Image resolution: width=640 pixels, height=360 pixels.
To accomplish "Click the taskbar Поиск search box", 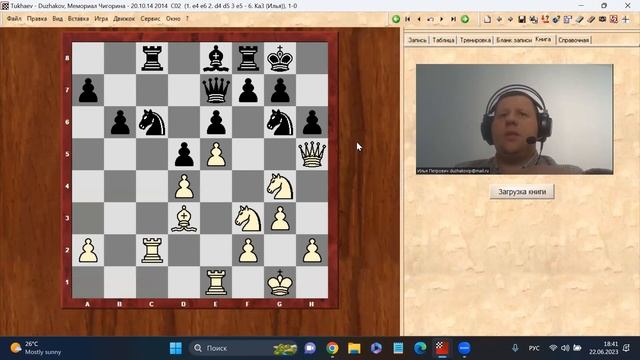I will 244,348.
